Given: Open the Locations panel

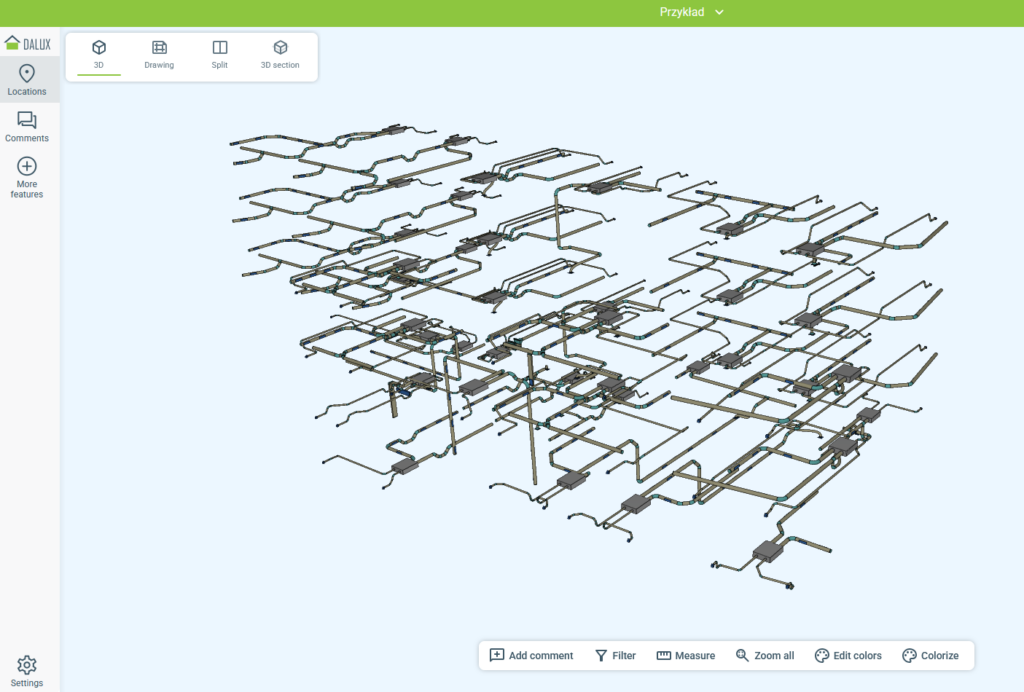Looking at the screenshot, I should tap(27, 78).
